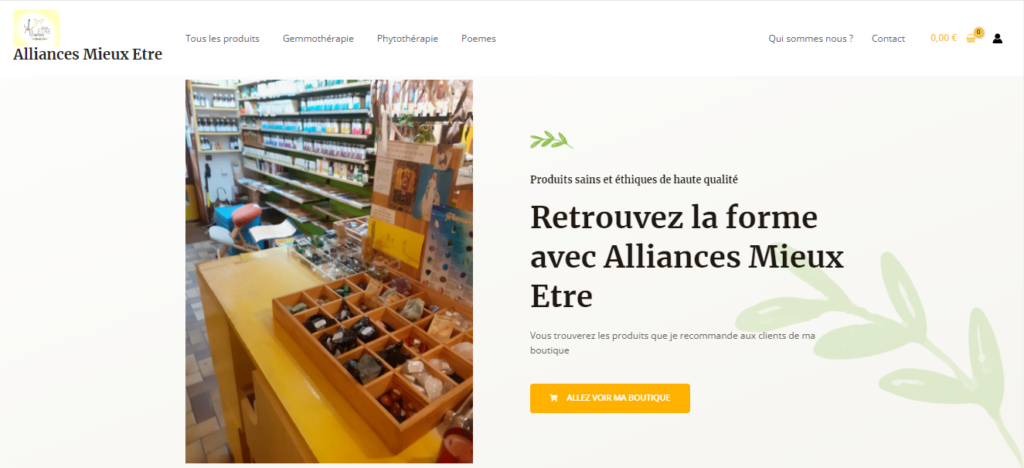1024x468 pixels.
Task: Click the cart item count badge
Action: 978,31
